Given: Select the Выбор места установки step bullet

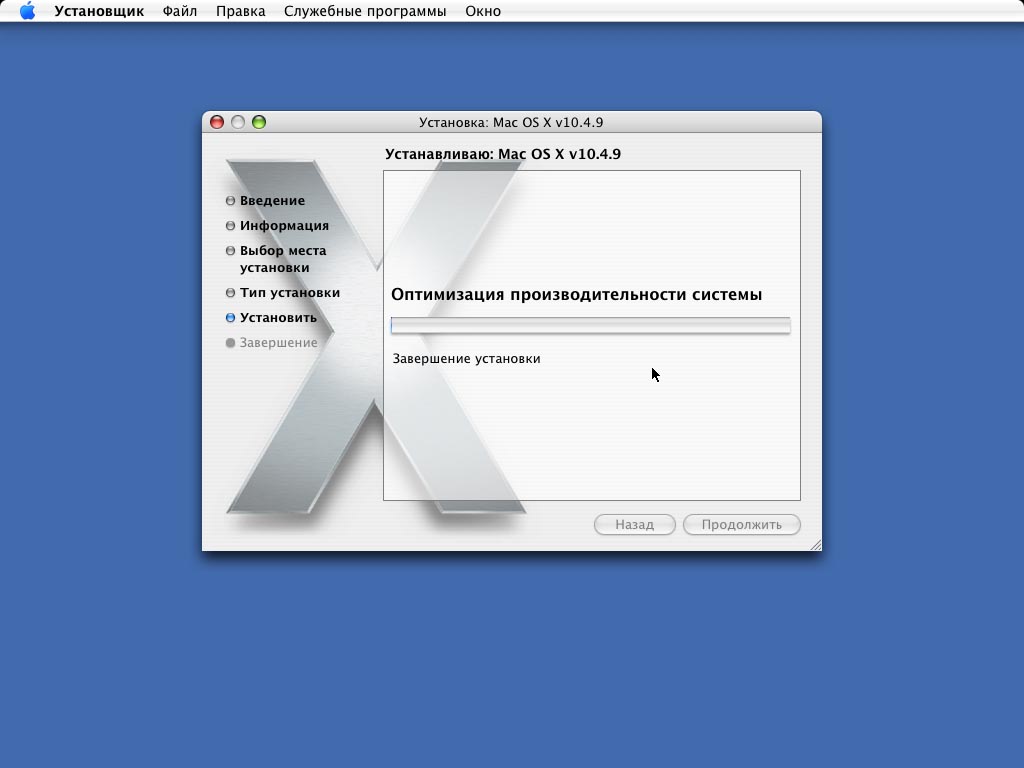Looking at the screenshot, I should [x=231, y=251].
